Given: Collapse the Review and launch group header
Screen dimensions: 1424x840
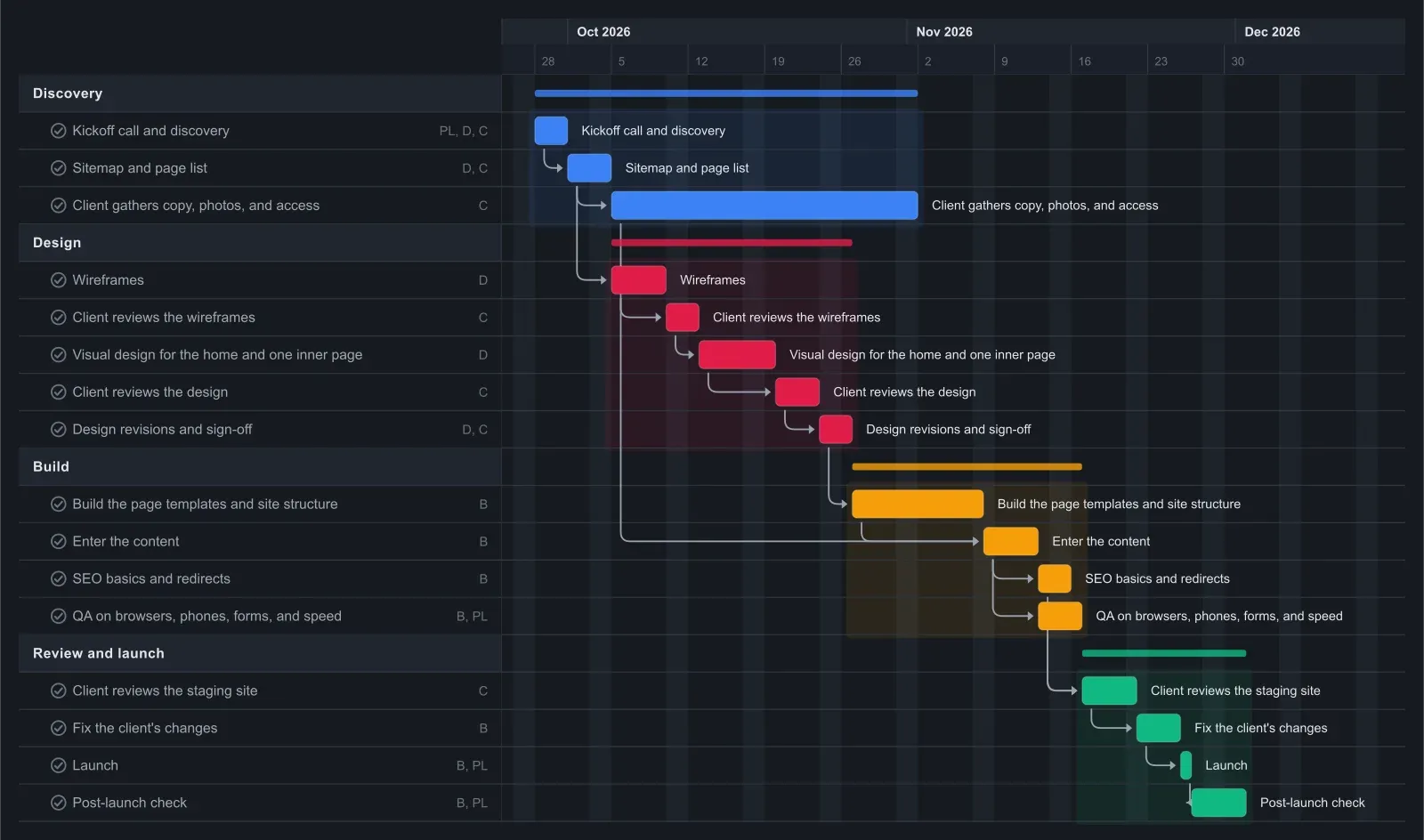Looking at the screenshot, I should coord(260,653).
